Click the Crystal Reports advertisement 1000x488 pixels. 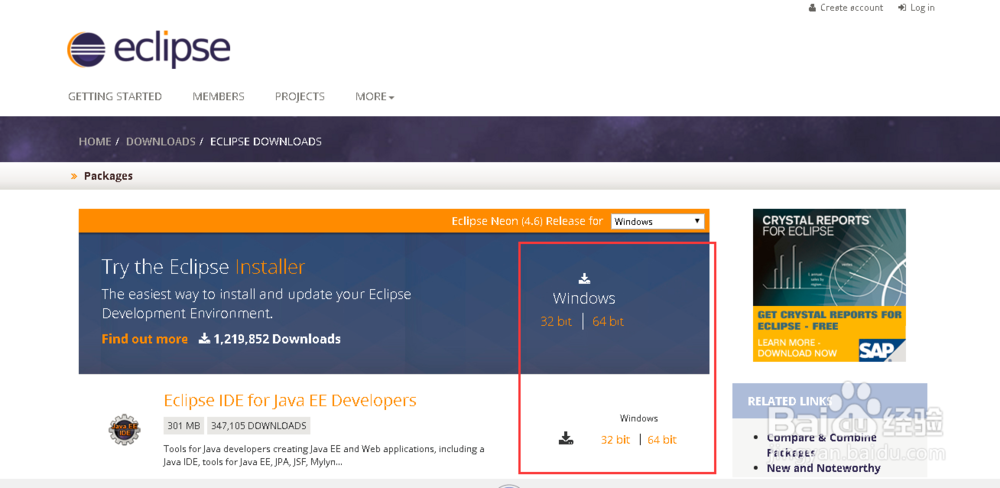click(829, 285)
